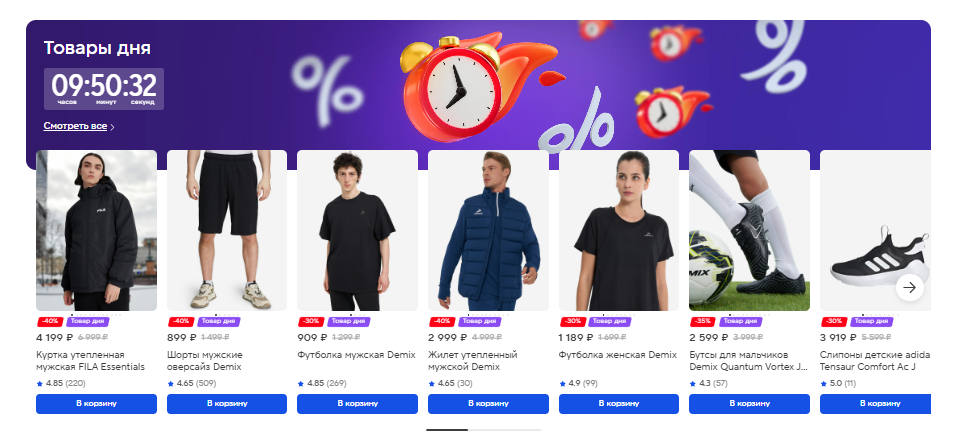Click the star rating 4.3 (57)
This screenshot has width=963, height=447.
click(x=708, y=383)
